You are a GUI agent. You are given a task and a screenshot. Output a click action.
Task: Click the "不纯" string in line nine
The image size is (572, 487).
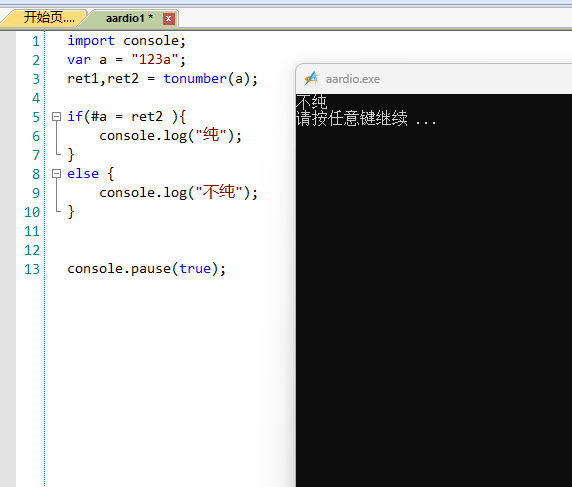tap(219, 192)
